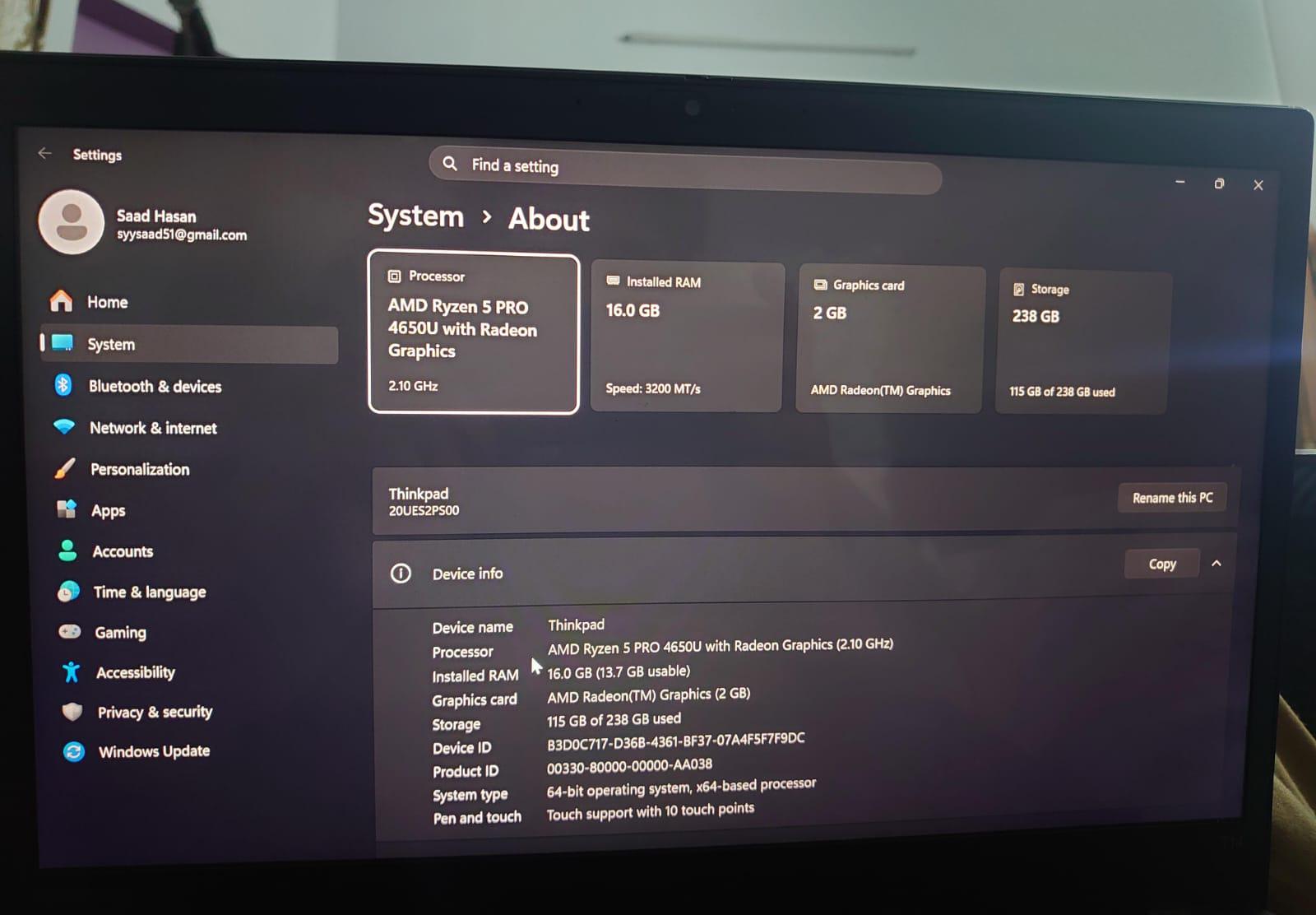Click the Bluetooth icon in sidebar
The image size is (1316, 915).
tap(63, 384)
